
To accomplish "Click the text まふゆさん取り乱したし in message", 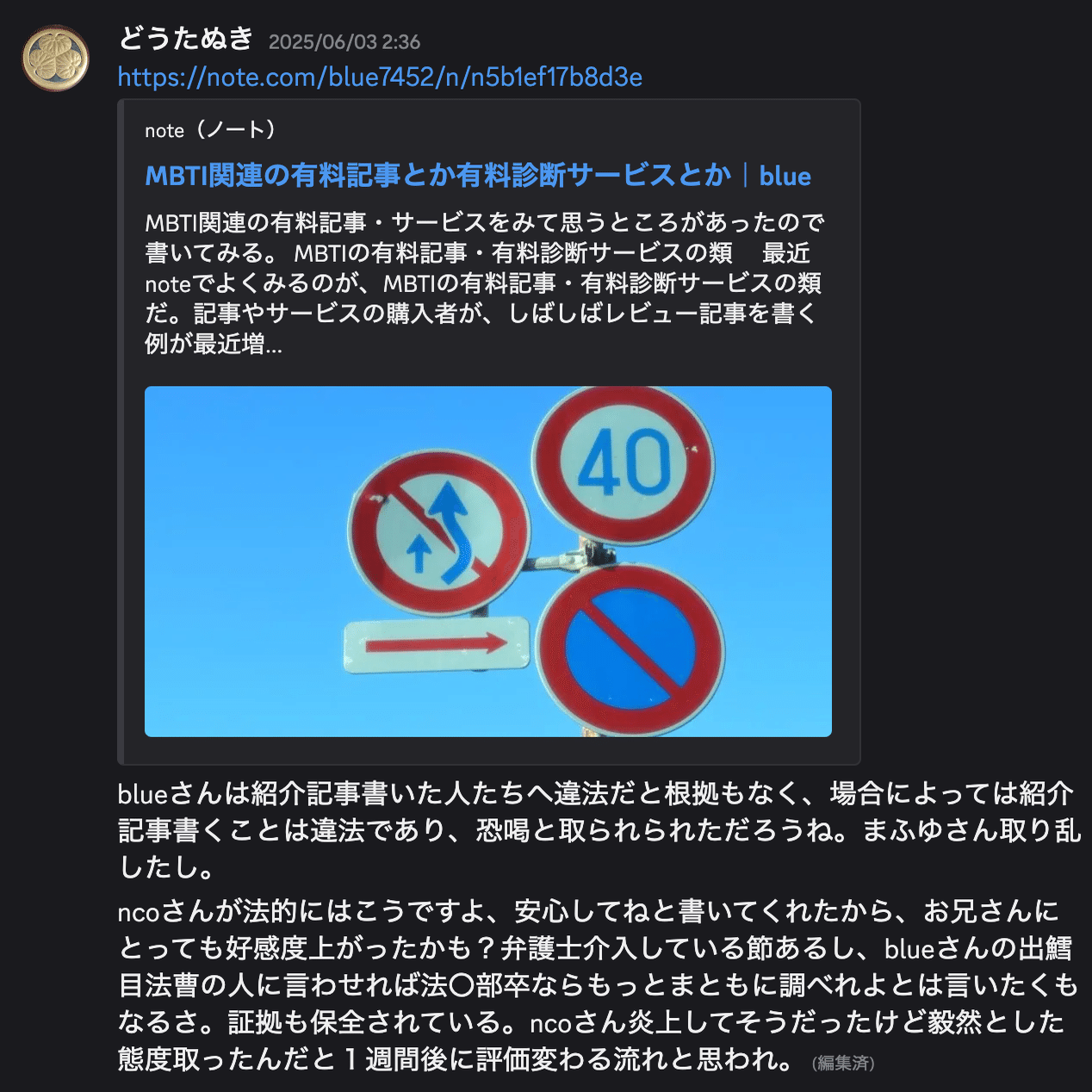I will pyautogui.click(x=599, y=848).
